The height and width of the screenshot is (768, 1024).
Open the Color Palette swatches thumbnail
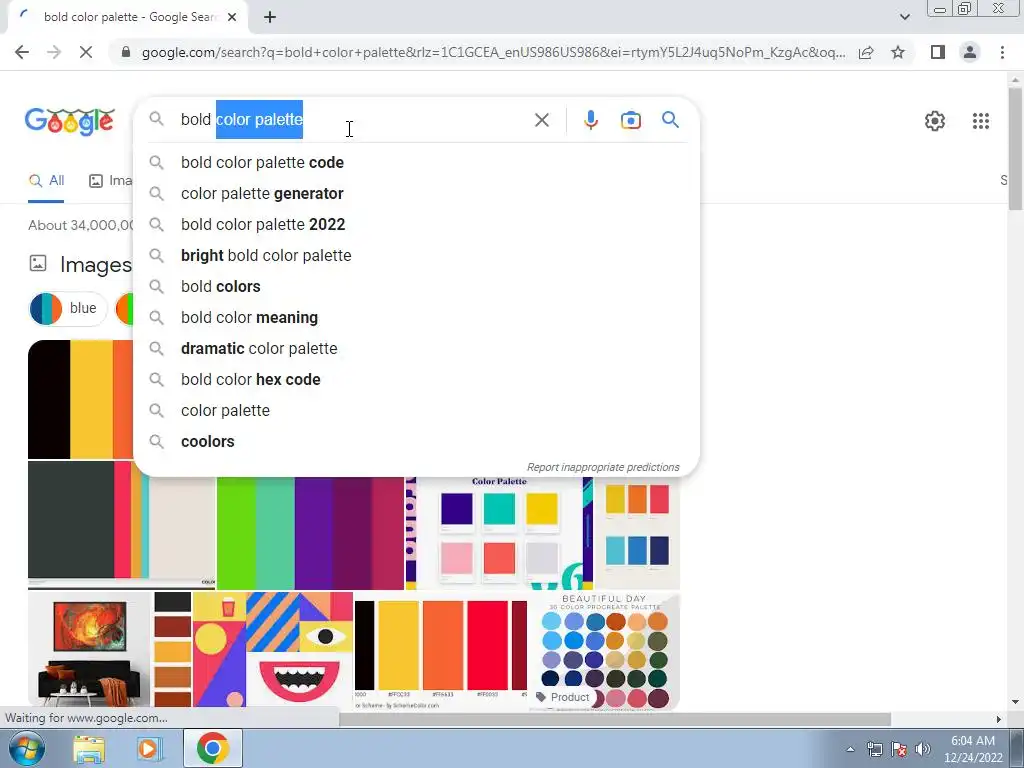(x=500, y=533)
